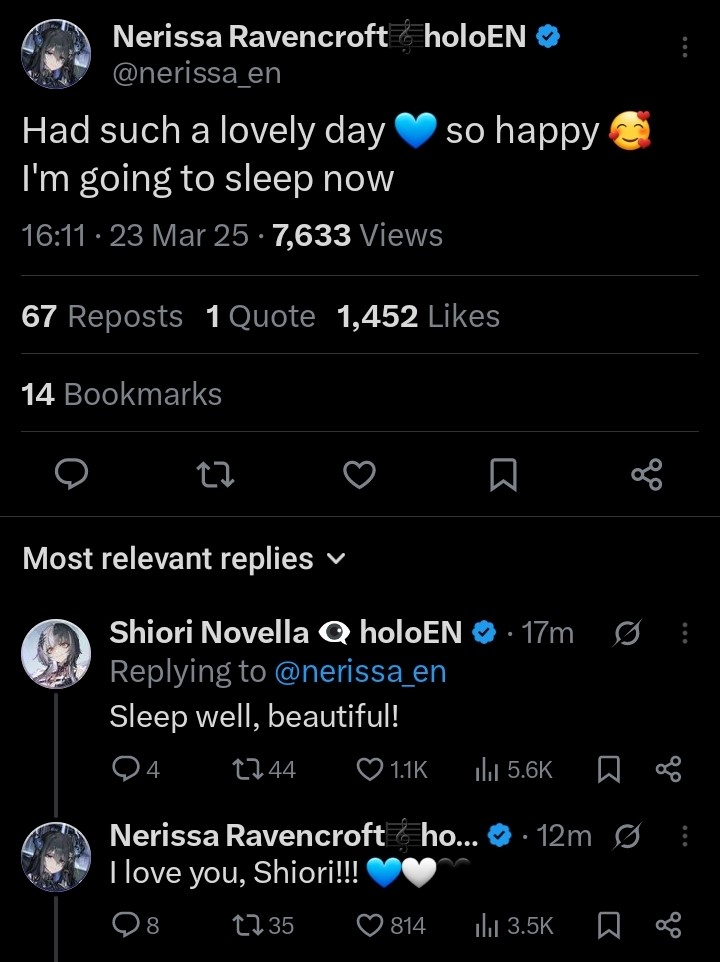Share Nerissa's 'I love you' reply
Image resolution: width=720 pixels, height=962 pixels.
click(x=667, y=926)
